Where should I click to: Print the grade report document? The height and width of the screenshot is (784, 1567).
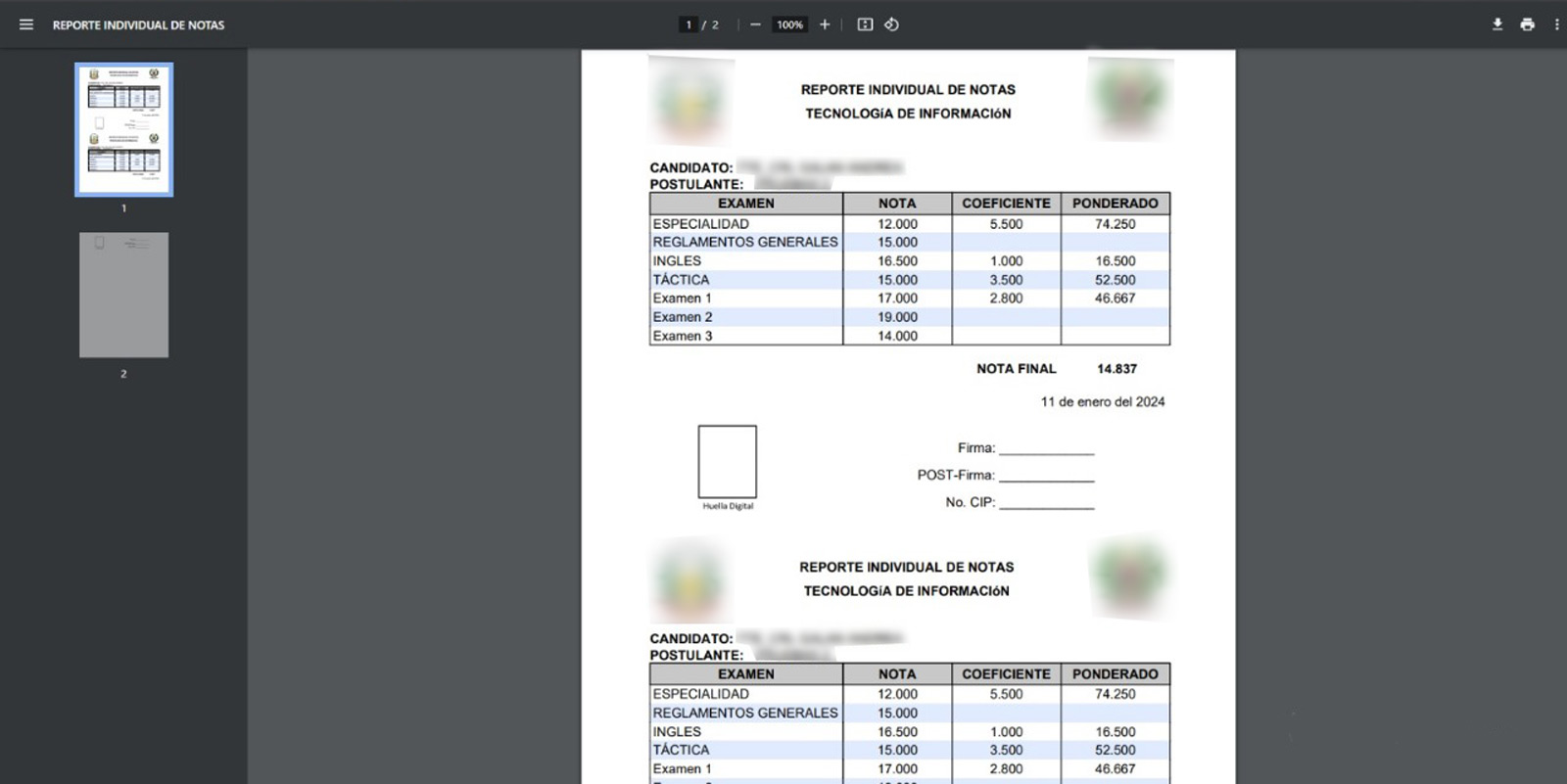tap(1527, 24)
